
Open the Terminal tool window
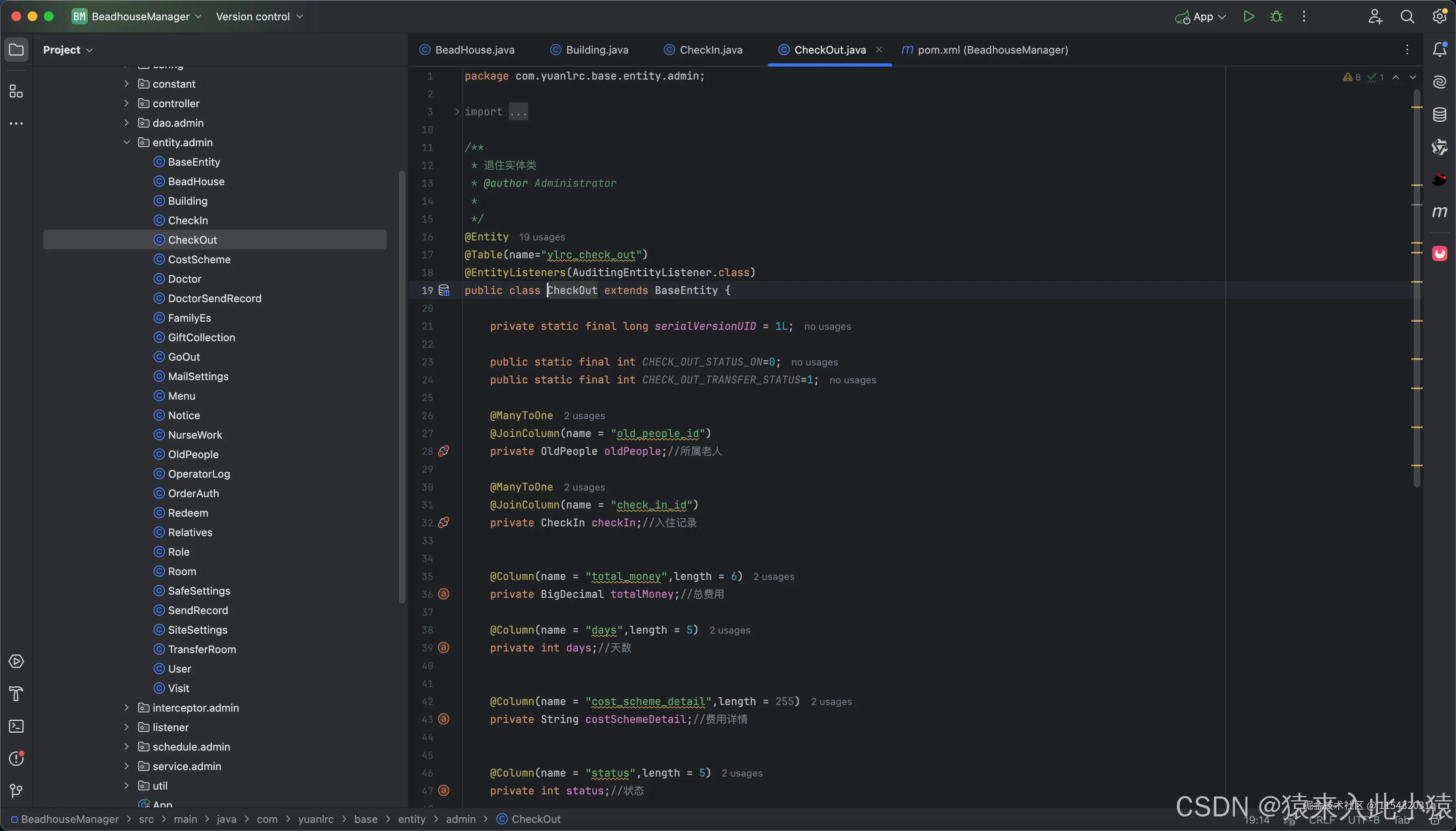pyautogui.click(x=17, y=727)
